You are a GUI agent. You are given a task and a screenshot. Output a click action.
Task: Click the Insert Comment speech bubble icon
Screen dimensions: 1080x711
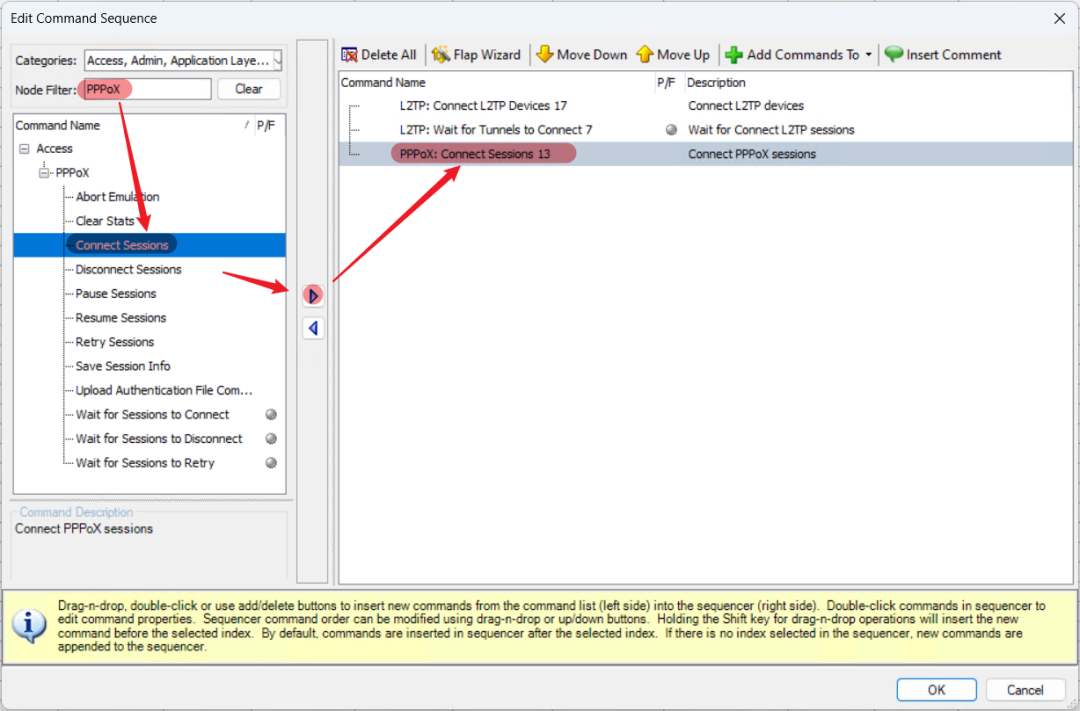point(893,55)
